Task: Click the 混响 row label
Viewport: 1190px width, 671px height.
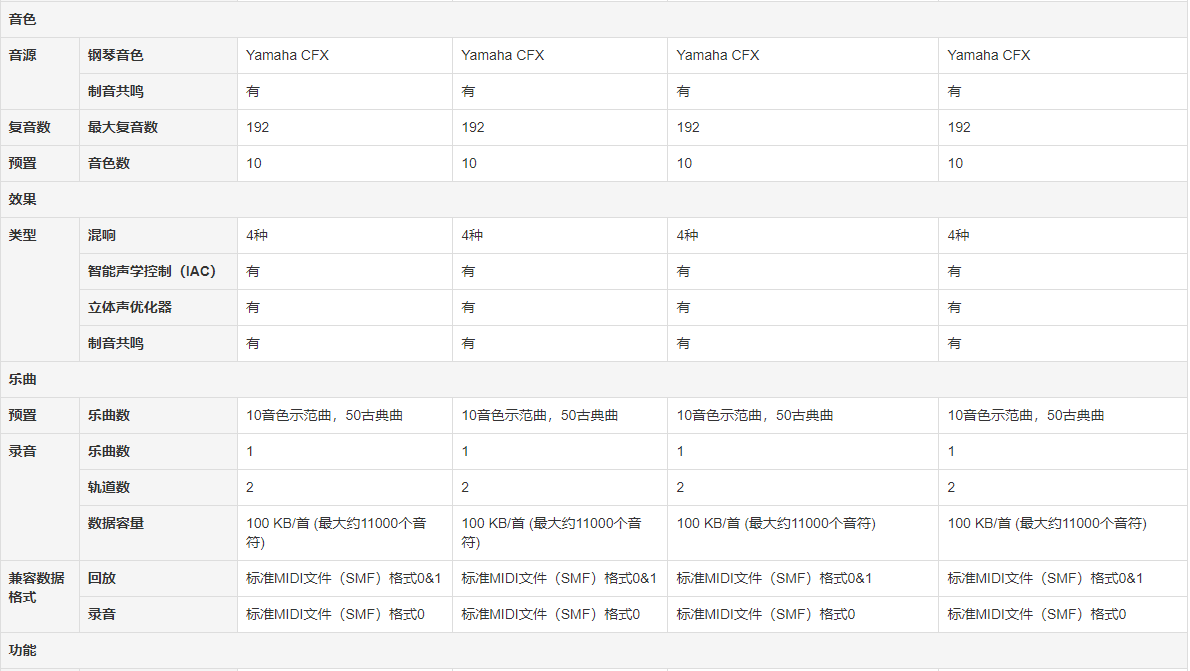Action: [102, 235]
